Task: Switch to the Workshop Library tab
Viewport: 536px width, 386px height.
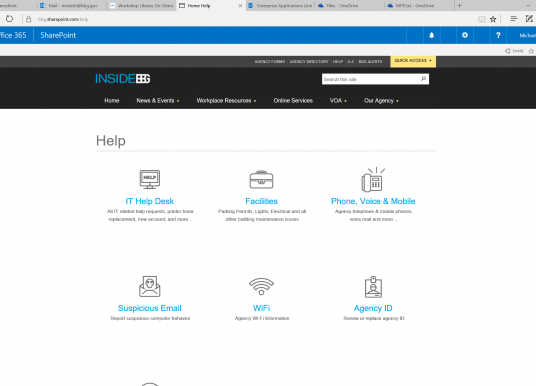Action: coord(142,5)
